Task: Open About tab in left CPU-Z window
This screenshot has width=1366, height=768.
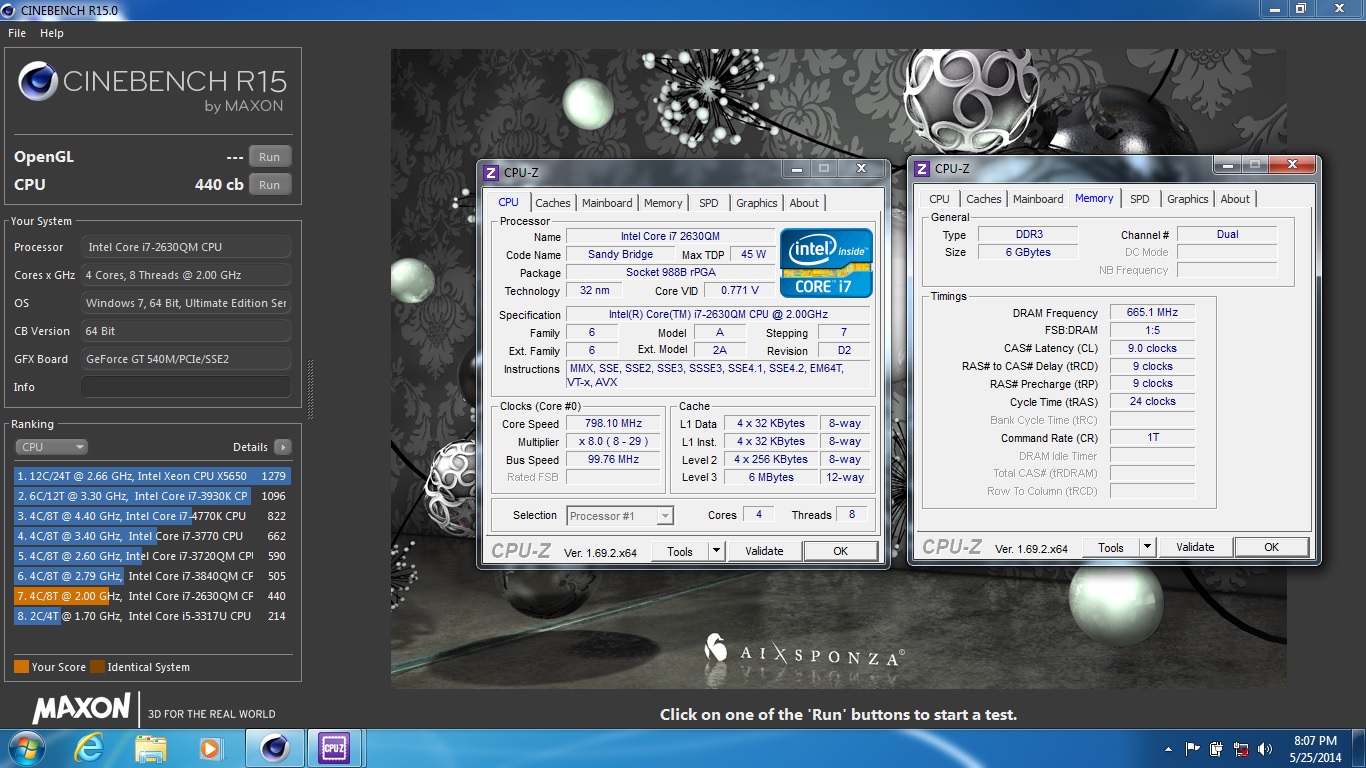Action: 804,203
